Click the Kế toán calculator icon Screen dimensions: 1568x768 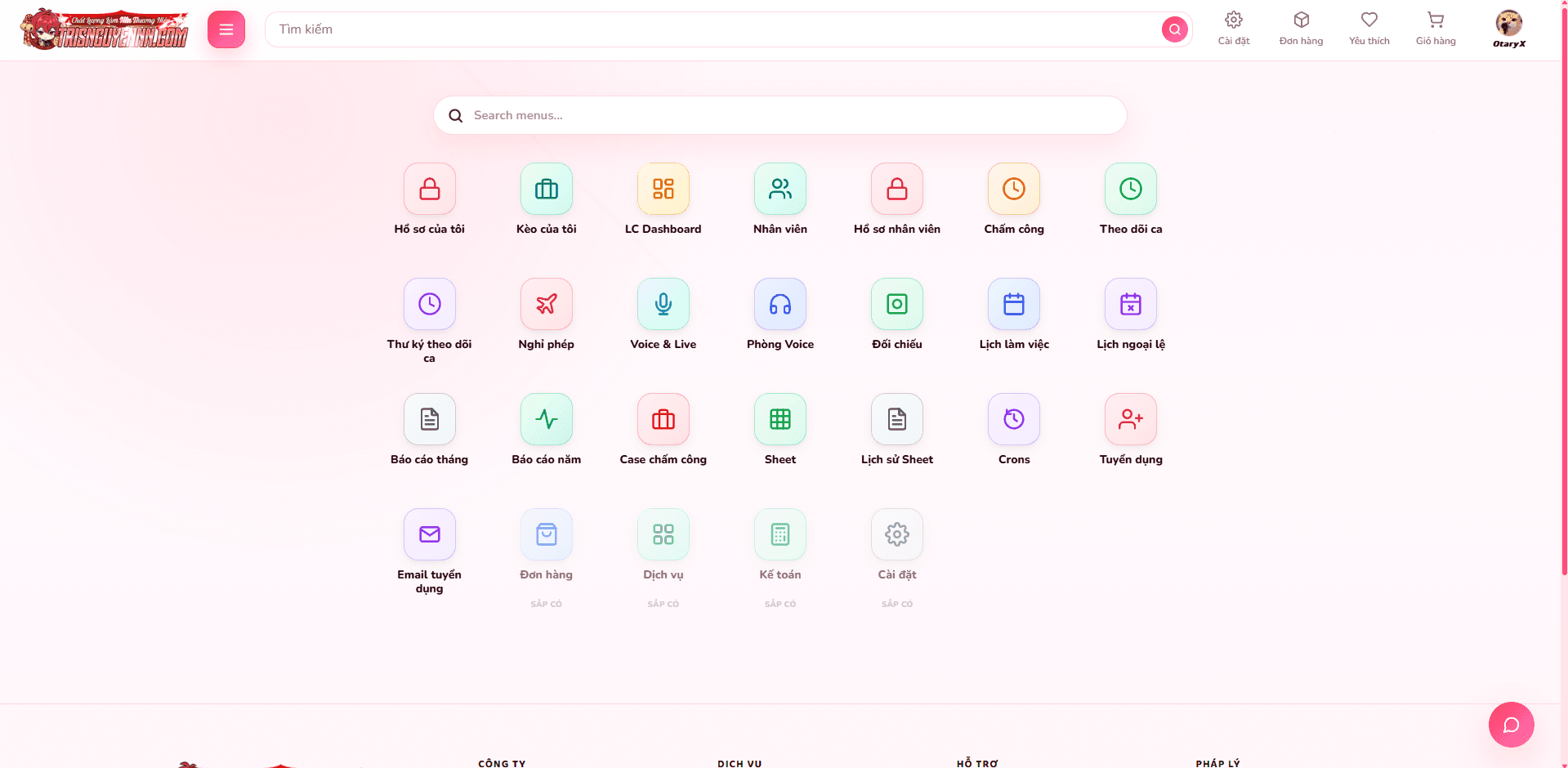point(780,534)
